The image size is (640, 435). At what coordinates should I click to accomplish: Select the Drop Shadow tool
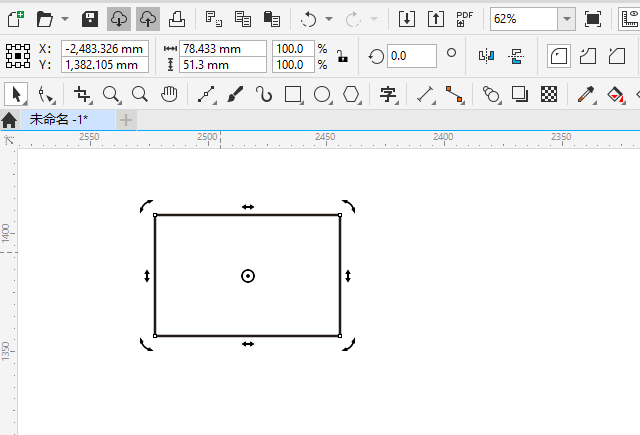pos(520,95)
